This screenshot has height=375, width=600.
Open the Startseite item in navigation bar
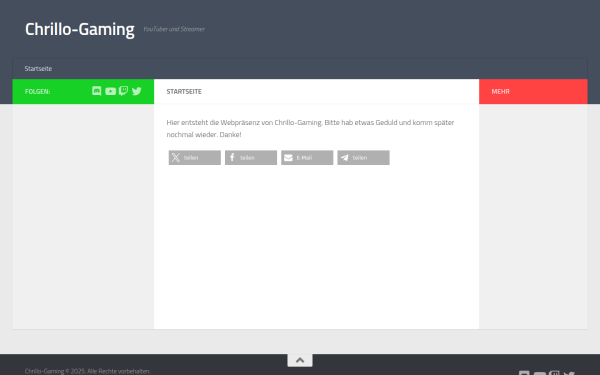coord(38,68)
